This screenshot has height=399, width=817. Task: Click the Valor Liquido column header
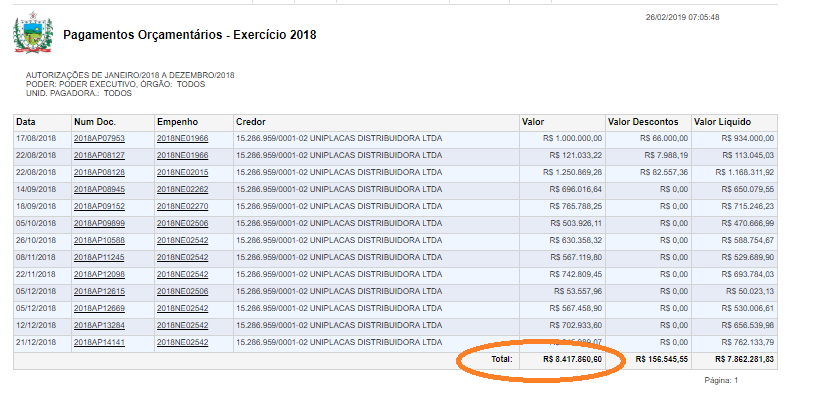click(734, 122)
